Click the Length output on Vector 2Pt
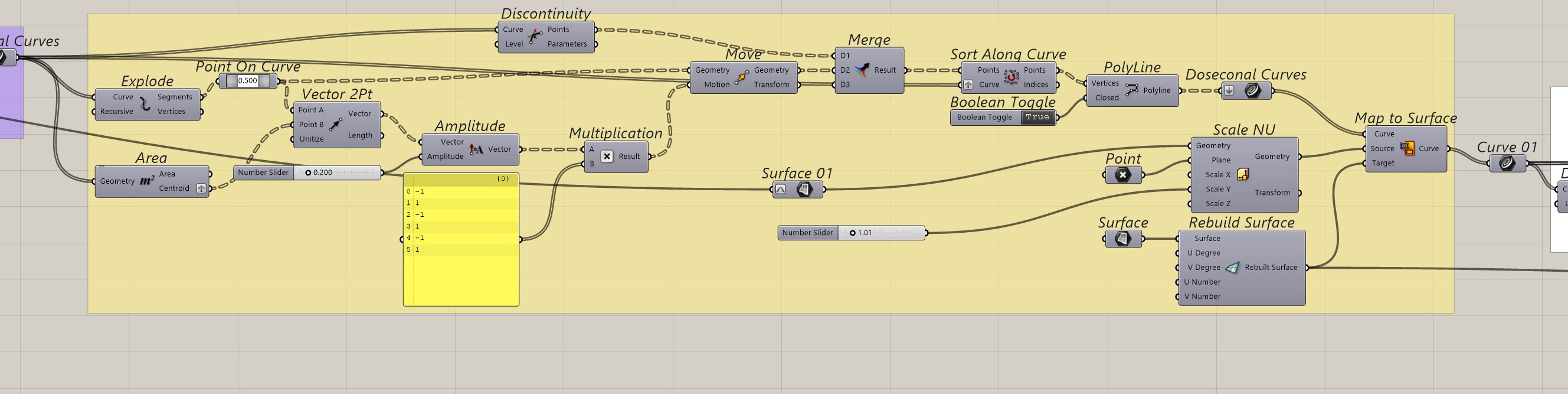Viewport: 1568px width, 394px height. tap(360, 135)
